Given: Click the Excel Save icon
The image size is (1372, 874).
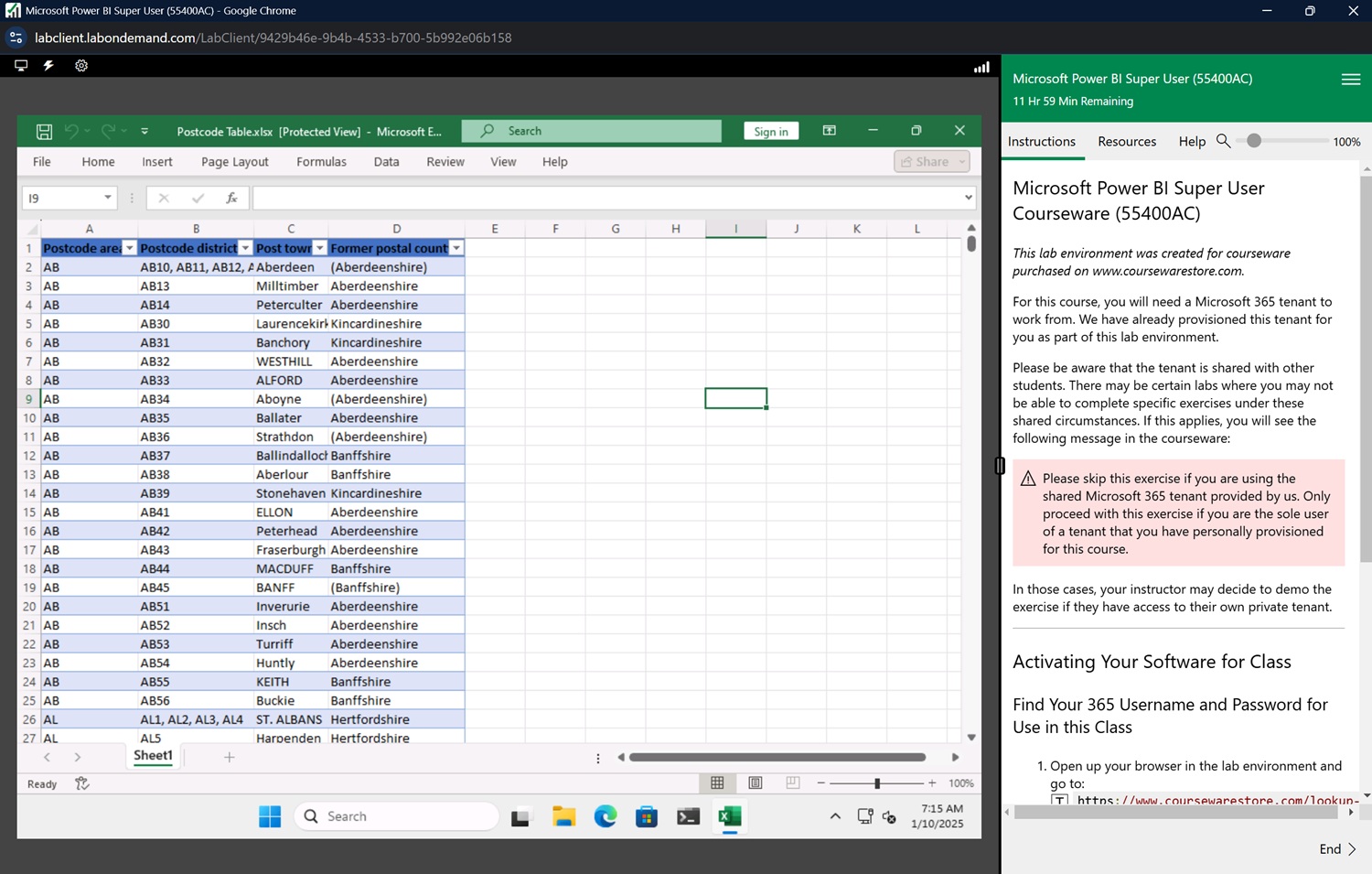Looking at the screenshot, I should [x=44, y=131].
